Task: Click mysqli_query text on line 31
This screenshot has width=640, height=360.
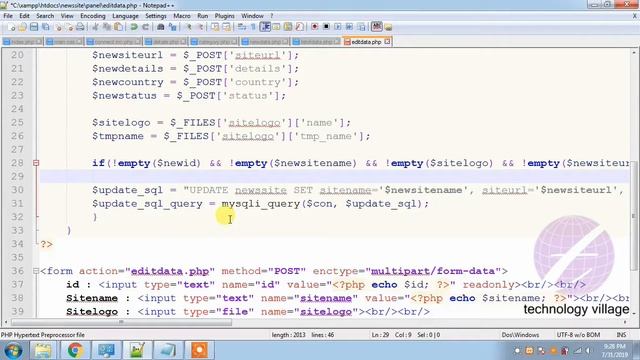Action: coord(261,203)
